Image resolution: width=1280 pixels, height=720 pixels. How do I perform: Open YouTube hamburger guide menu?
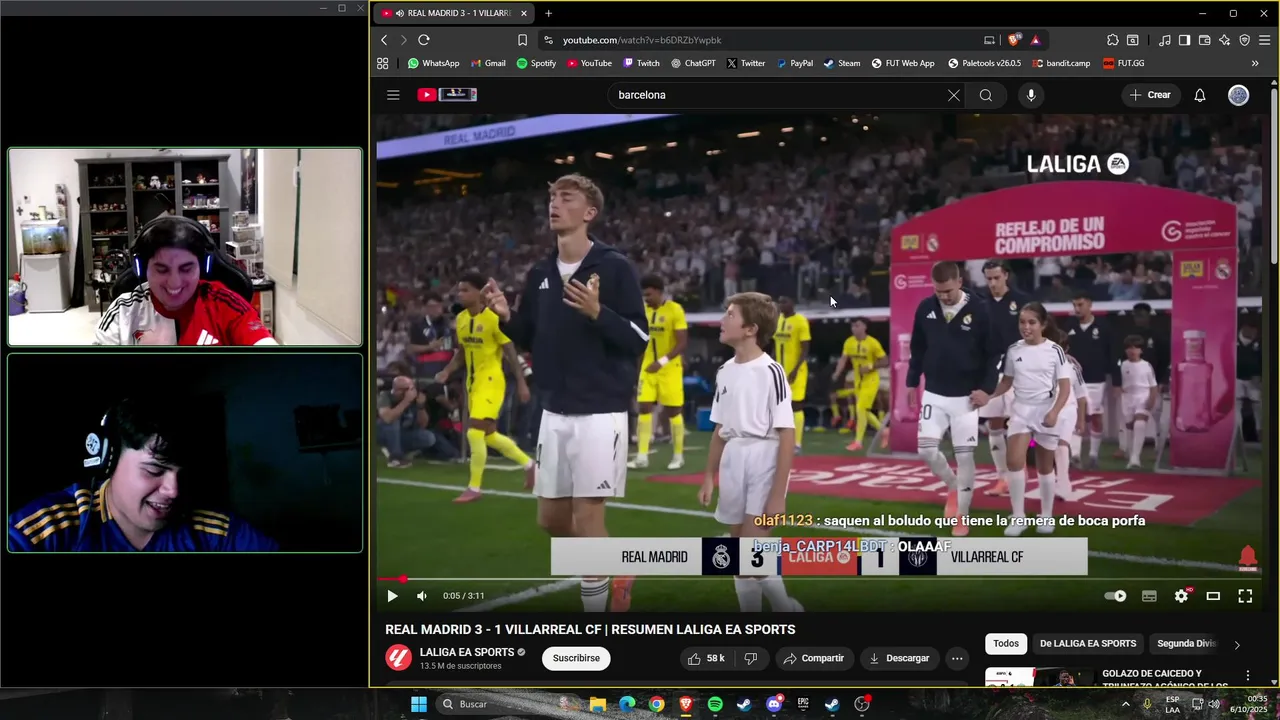393,95
